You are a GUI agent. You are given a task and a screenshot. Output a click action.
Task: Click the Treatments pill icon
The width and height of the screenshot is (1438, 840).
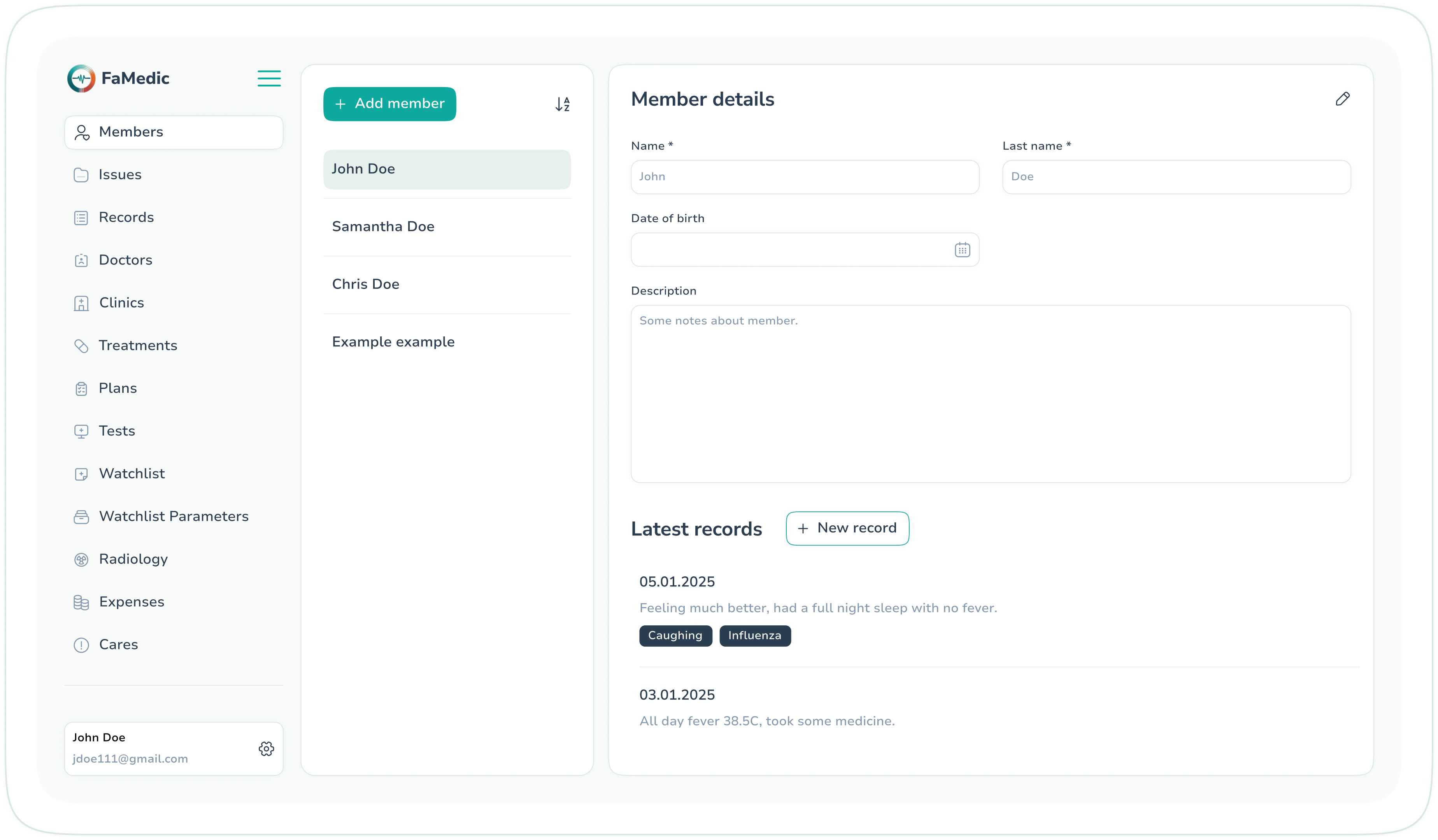click(81, 346)
